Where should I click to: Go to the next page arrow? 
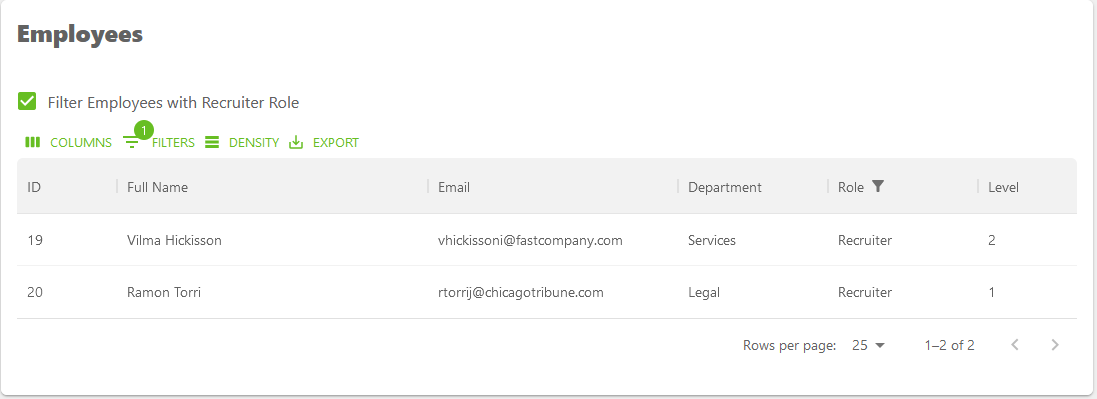tap(1055, 344)
